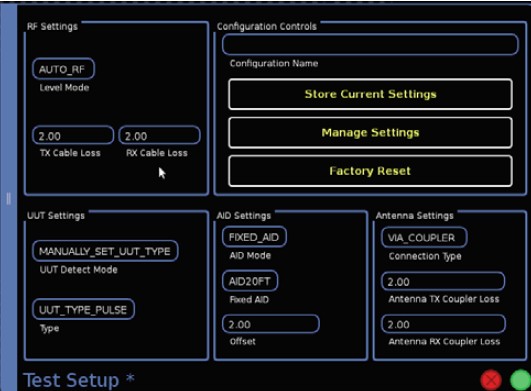Click the UUT Settings group label
The width and height of the screenshot is (531, 391).
pyautogui.click(x=56, y=216)
